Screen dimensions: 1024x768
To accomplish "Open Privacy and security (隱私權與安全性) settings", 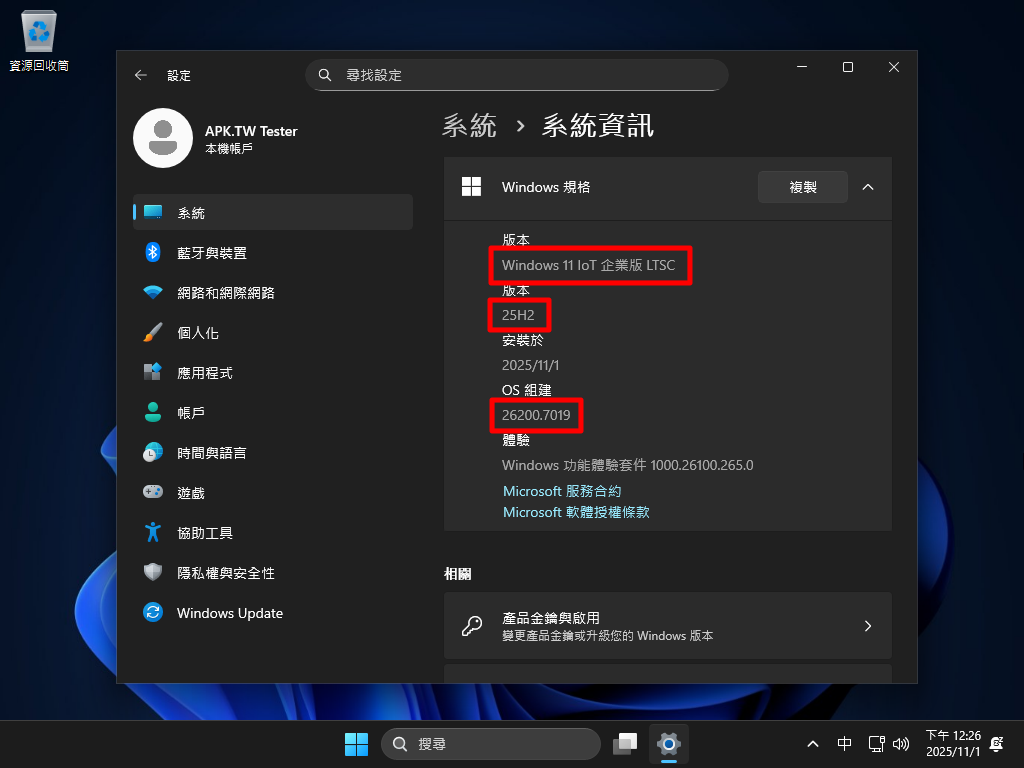I will (225, 573).
